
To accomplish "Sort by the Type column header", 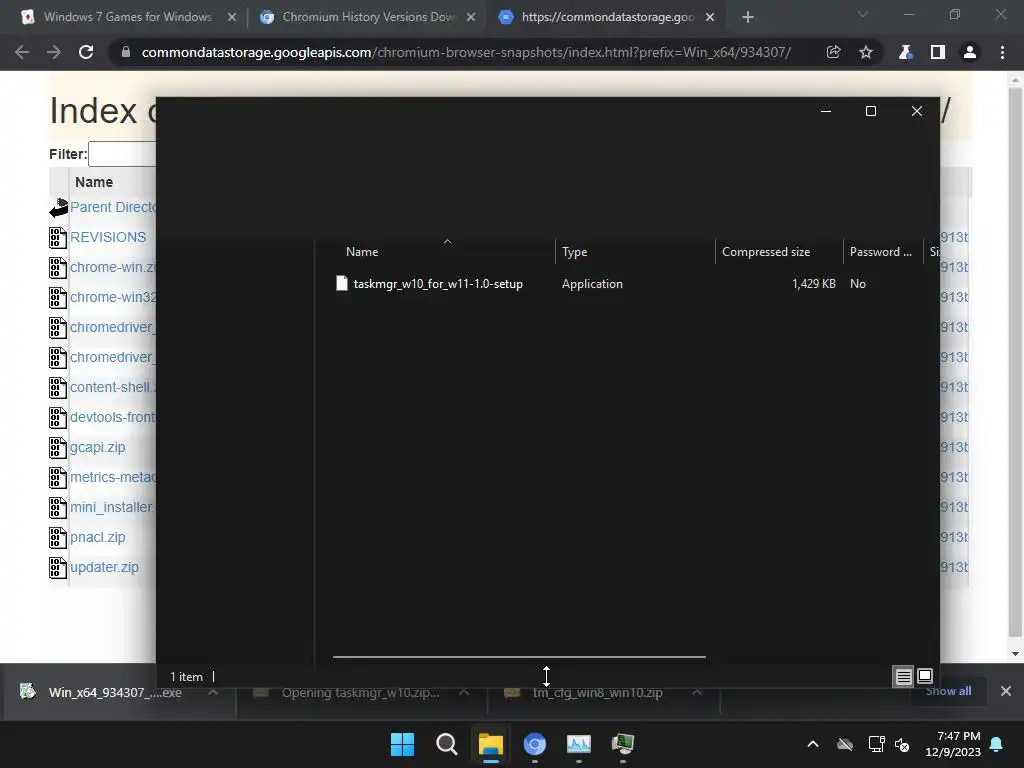I will coord(574,251).
